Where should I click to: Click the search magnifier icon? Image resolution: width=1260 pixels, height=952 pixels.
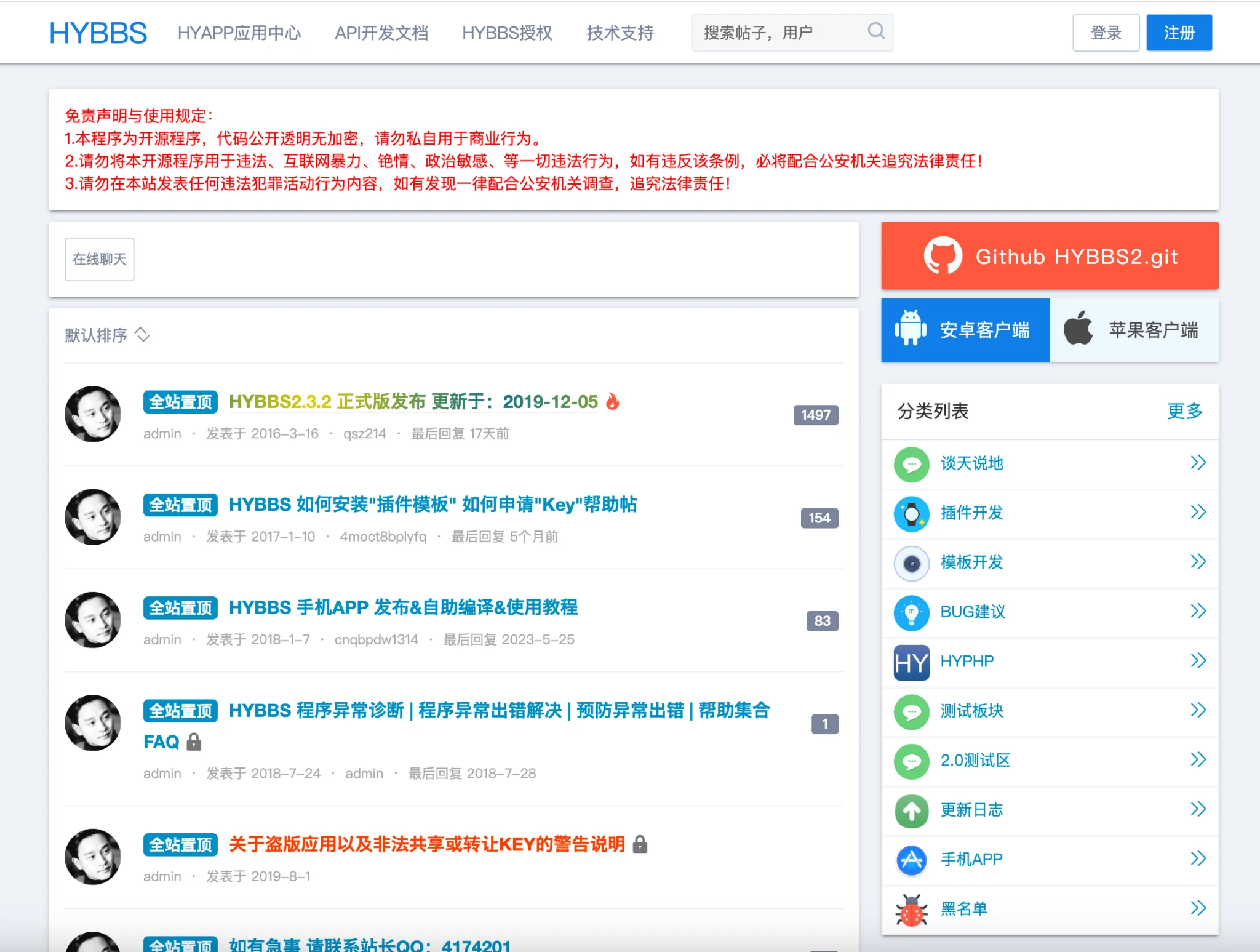[876, 31]
